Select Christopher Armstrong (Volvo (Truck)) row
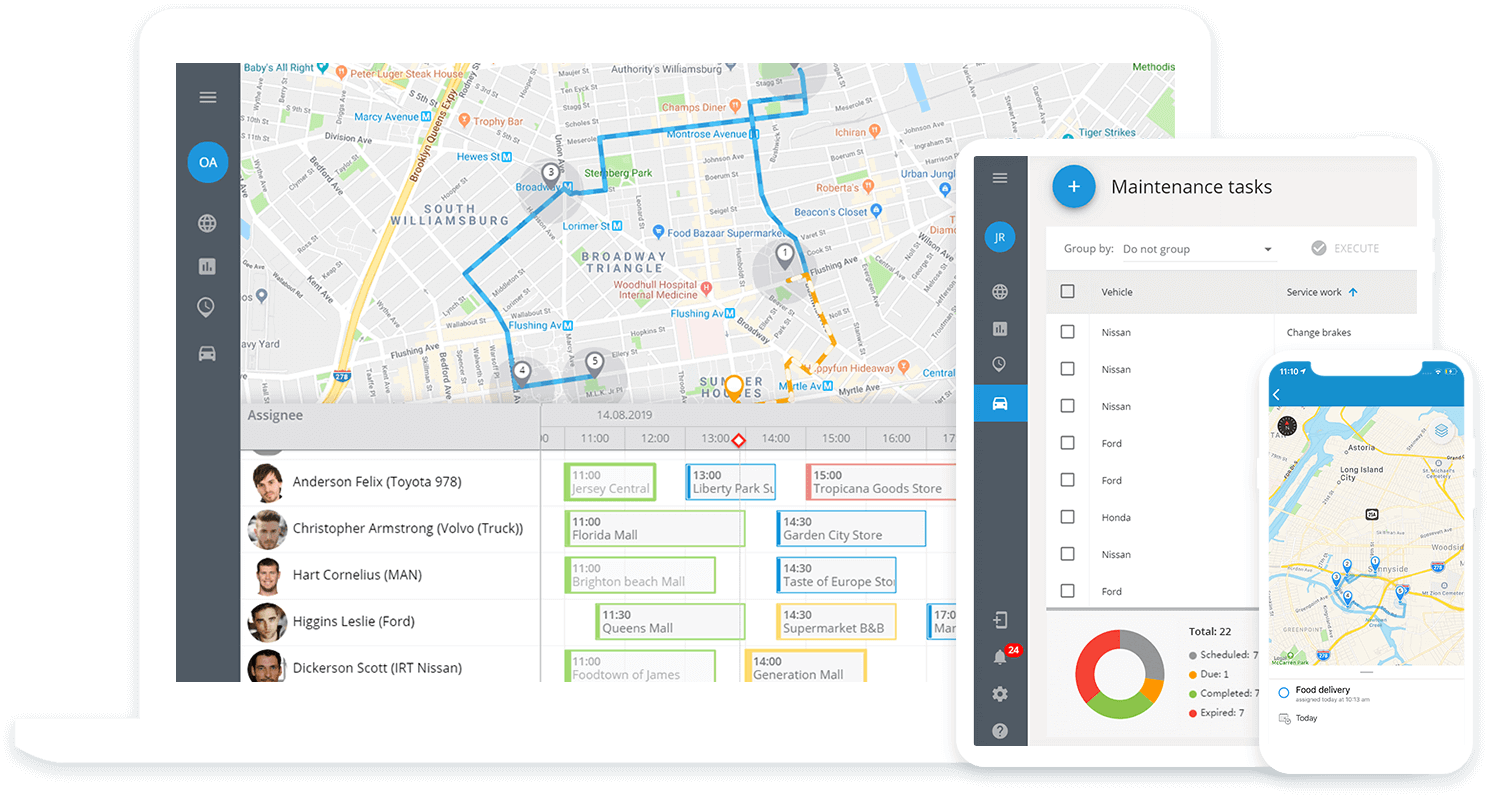This screenshot has height=797, width=1490. click(390, 528)
